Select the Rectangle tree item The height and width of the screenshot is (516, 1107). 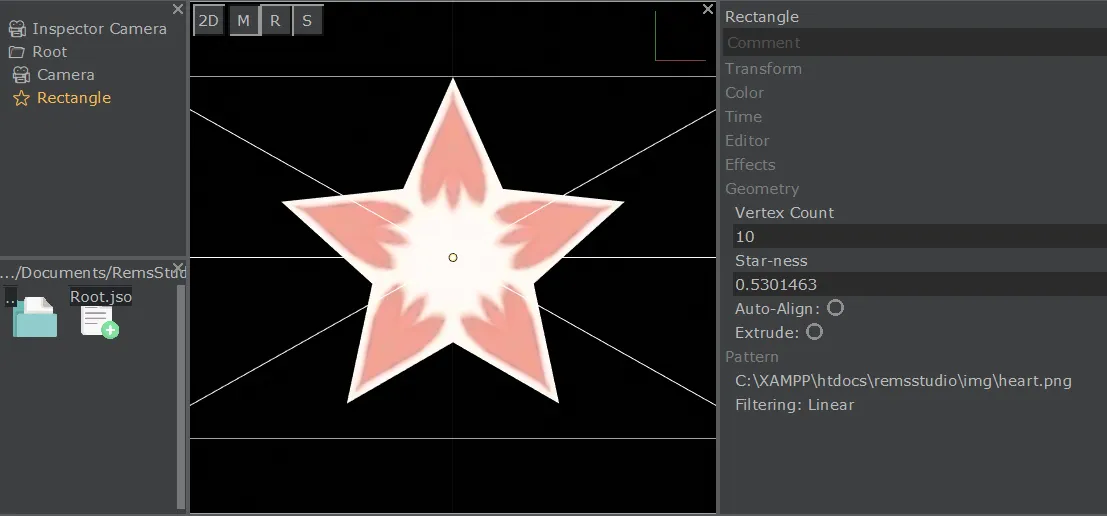pyautogui.click(x=74, y=98)
